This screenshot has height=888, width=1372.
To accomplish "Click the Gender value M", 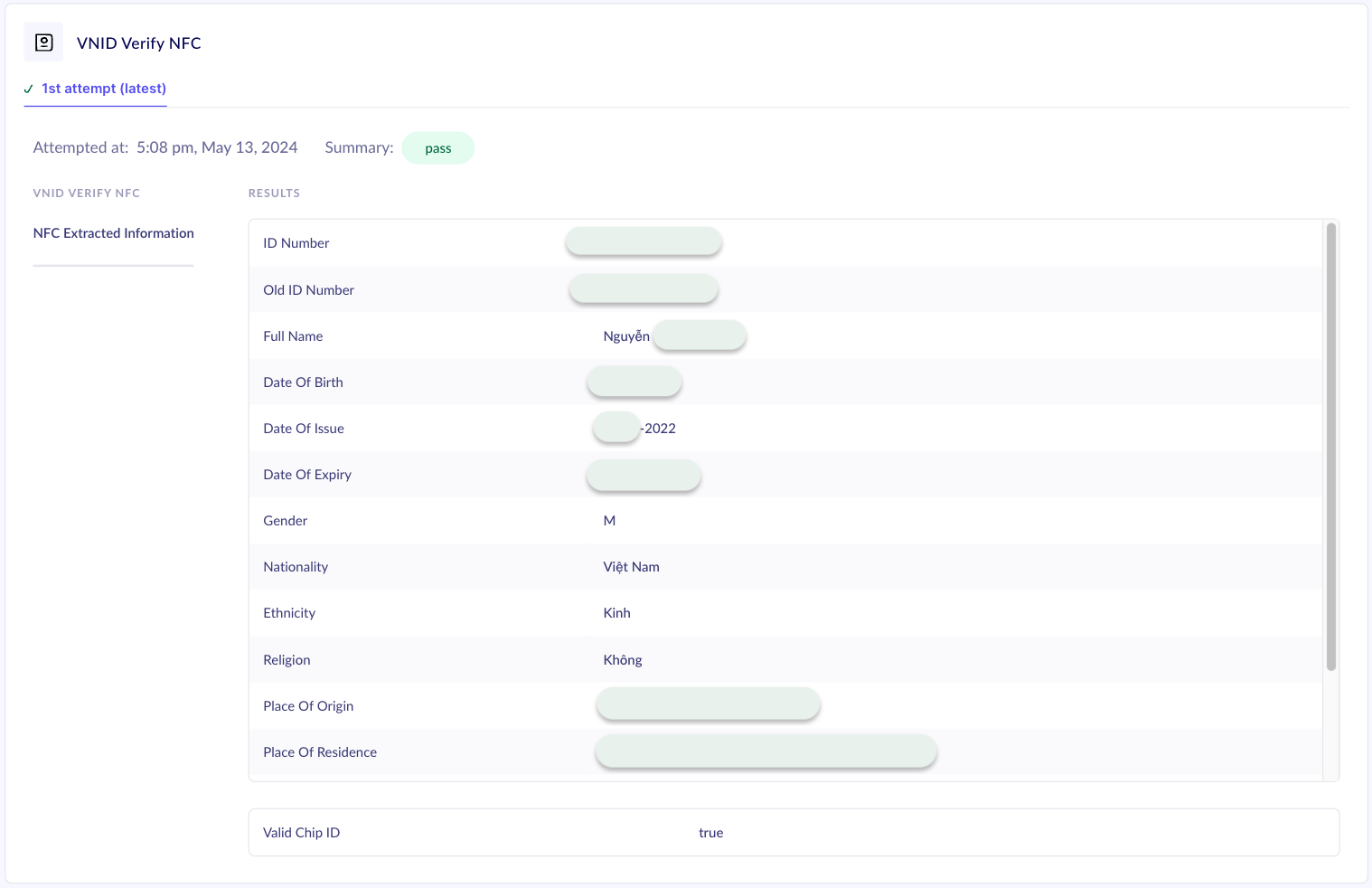I will (609, 521).
